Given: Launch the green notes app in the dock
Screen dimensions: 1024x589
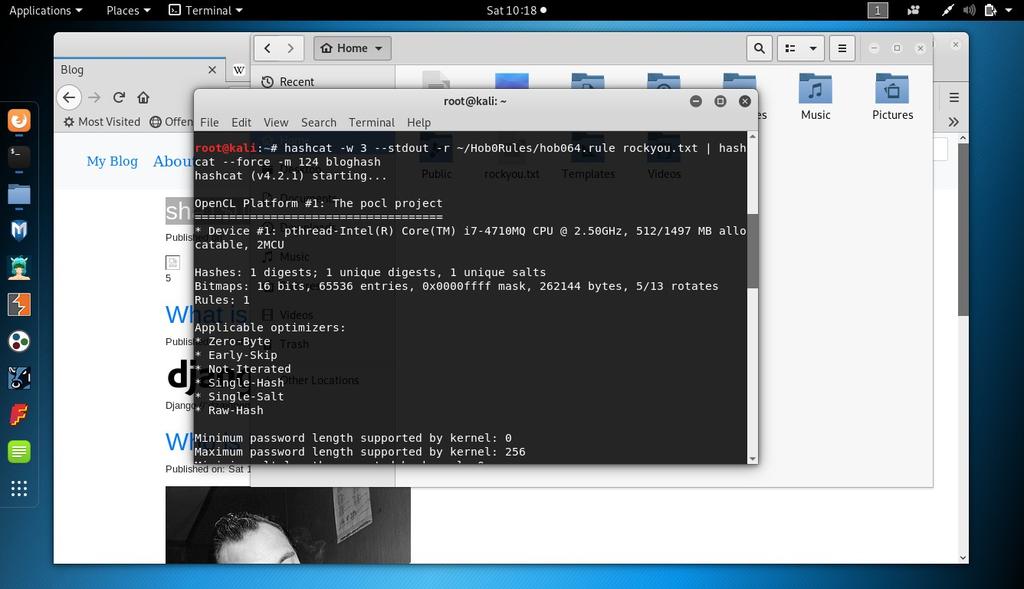Looking at the screenshot, I should coord(19,452).
